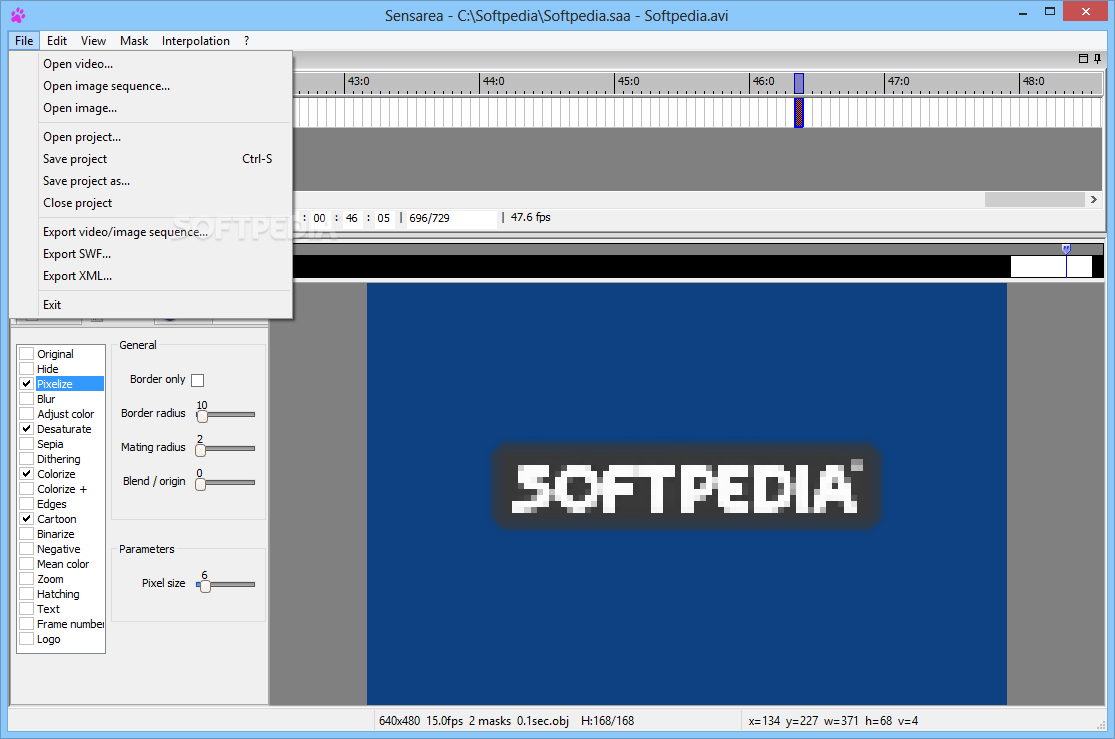Choose Open image sequence... menu entry
This screenshot has width=1115, height=739.
point(151,85)
